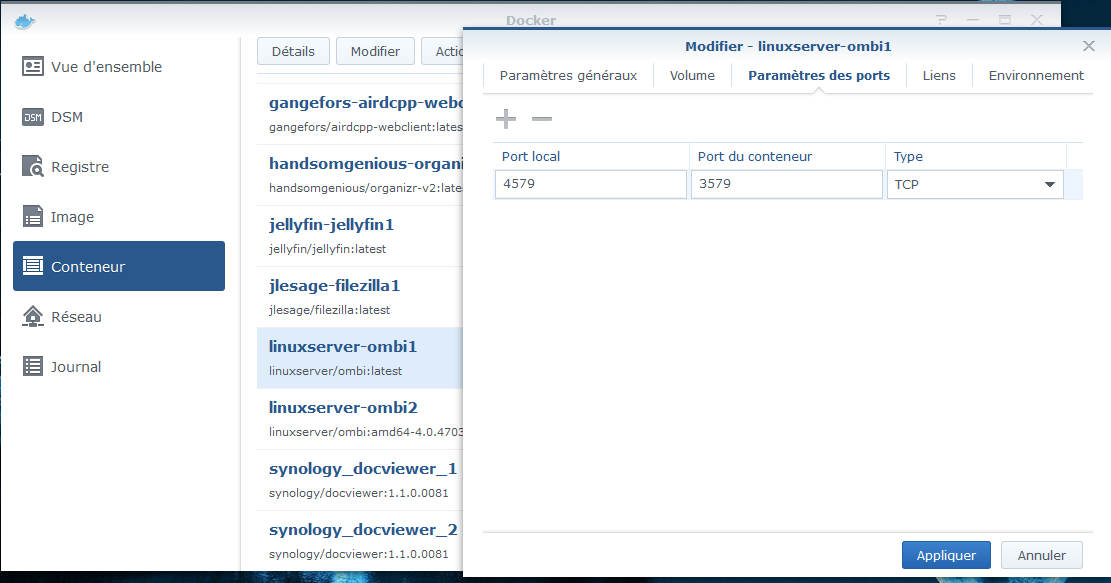This screenshot has width=1111, height=583.
Task: Close the Modifier dialog with X
Action: (1089, 46)
